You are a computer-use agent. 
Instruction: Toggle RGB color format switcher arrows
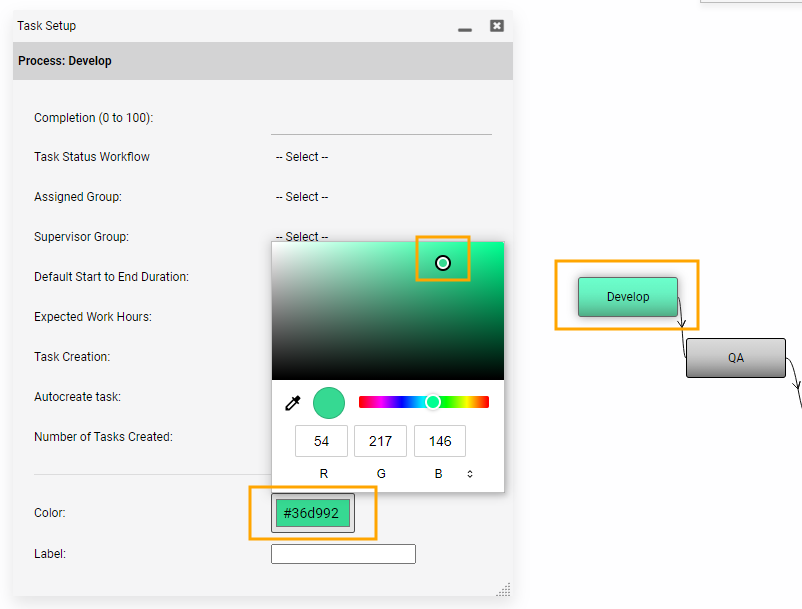(470, 474)
